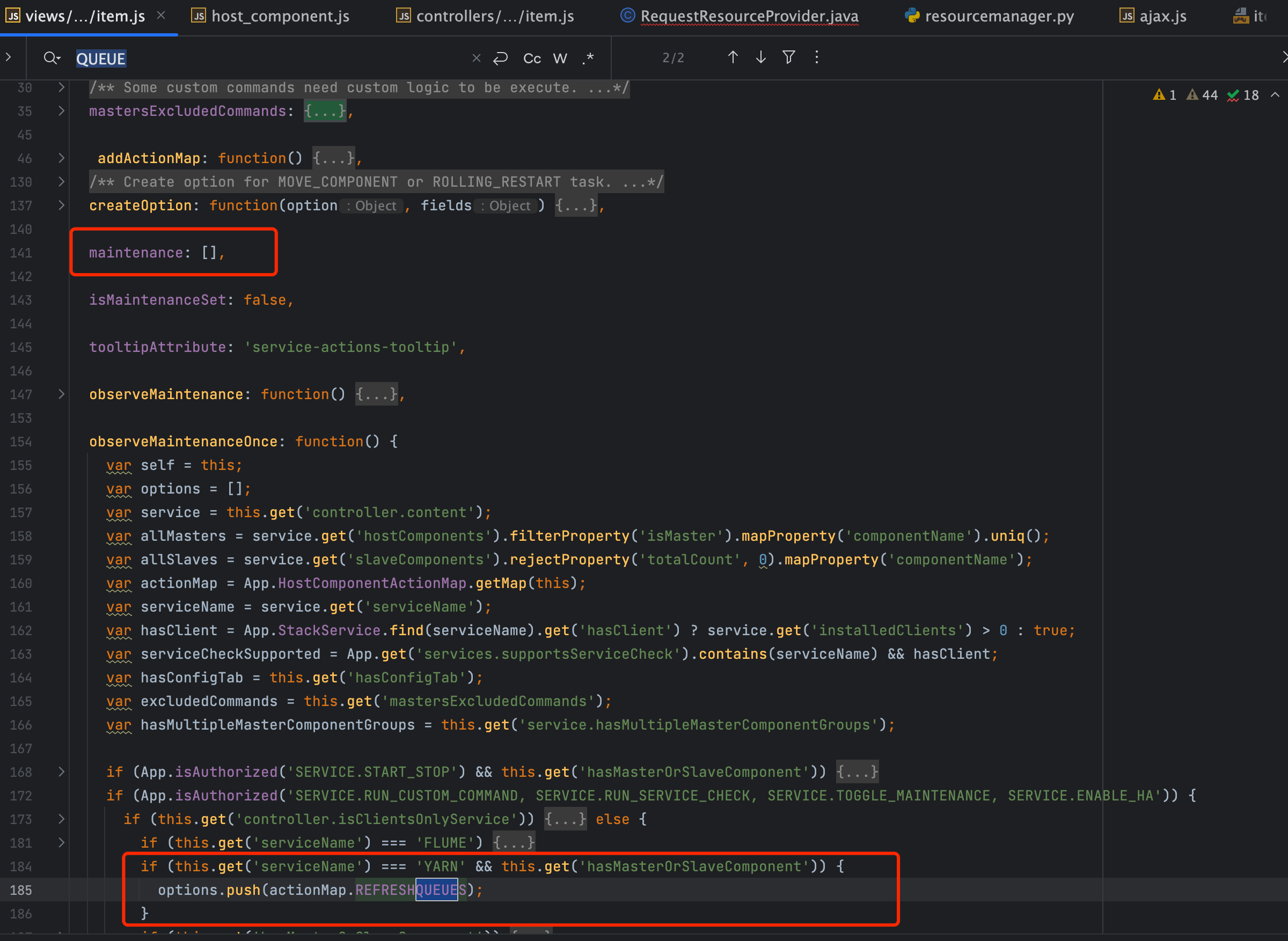Click 'maintenance' property name

[x=136, y=252]
